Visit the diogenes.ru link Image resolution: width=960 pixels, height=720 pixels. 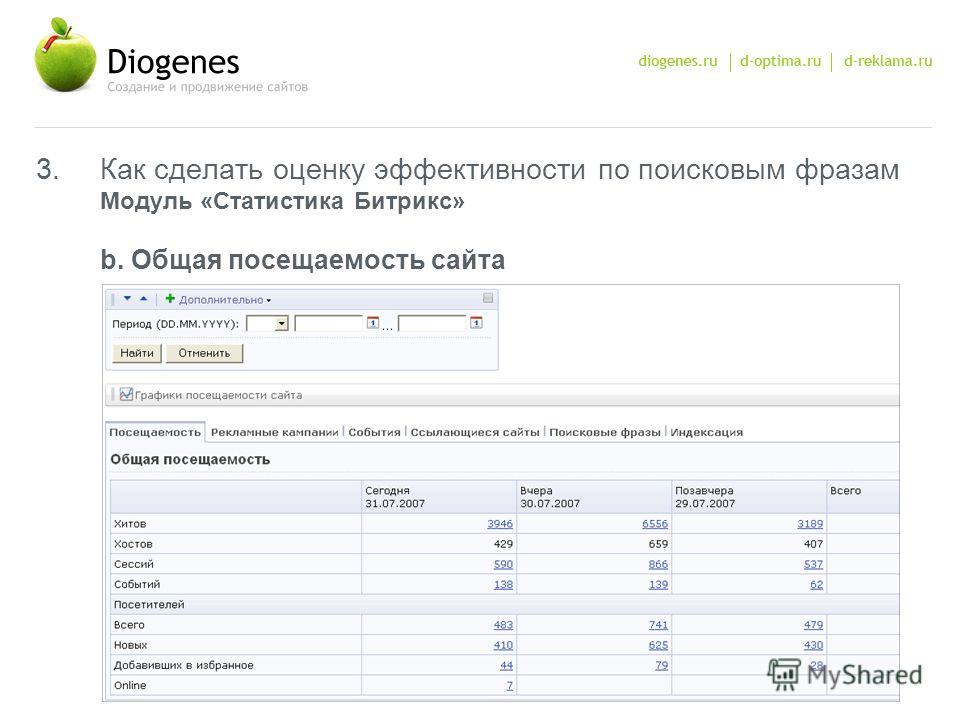678,61
